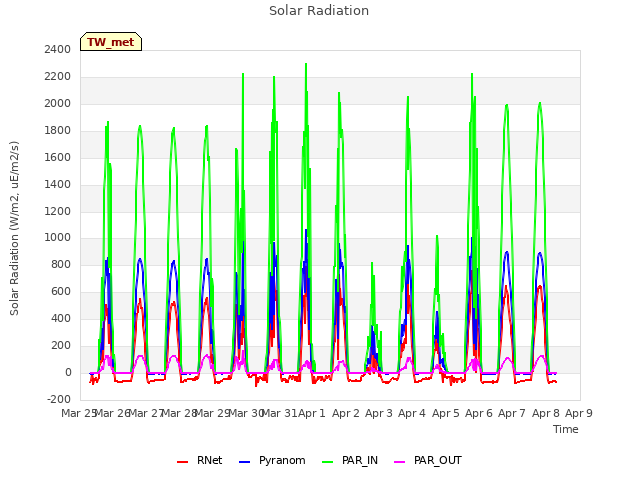Click the vertical Solar Radiation axis label
Image resolution: width=640 pixels, height=480 pixels.
[x=14, y=228]
